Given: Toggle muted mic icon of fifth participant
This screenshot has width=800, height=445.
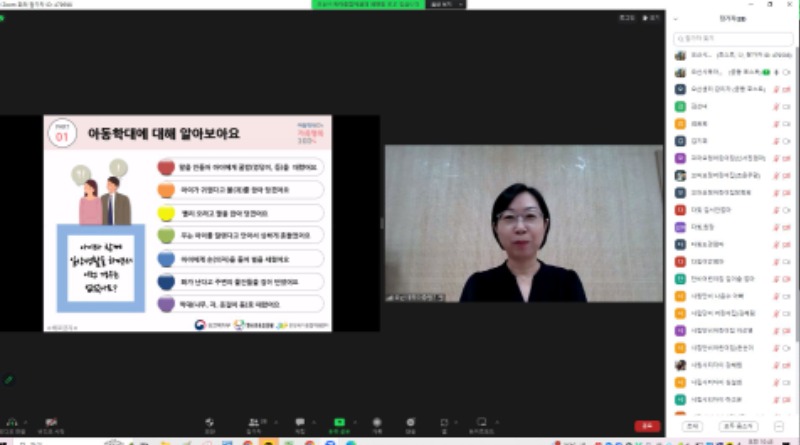Looking at the screenshot, I should coord(776,122).
